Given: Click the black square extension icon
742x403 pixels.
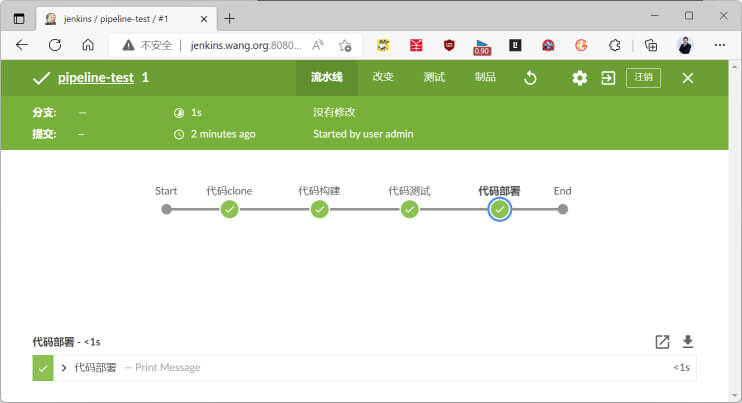Looking at the screenshot, I should coord(515,45).
